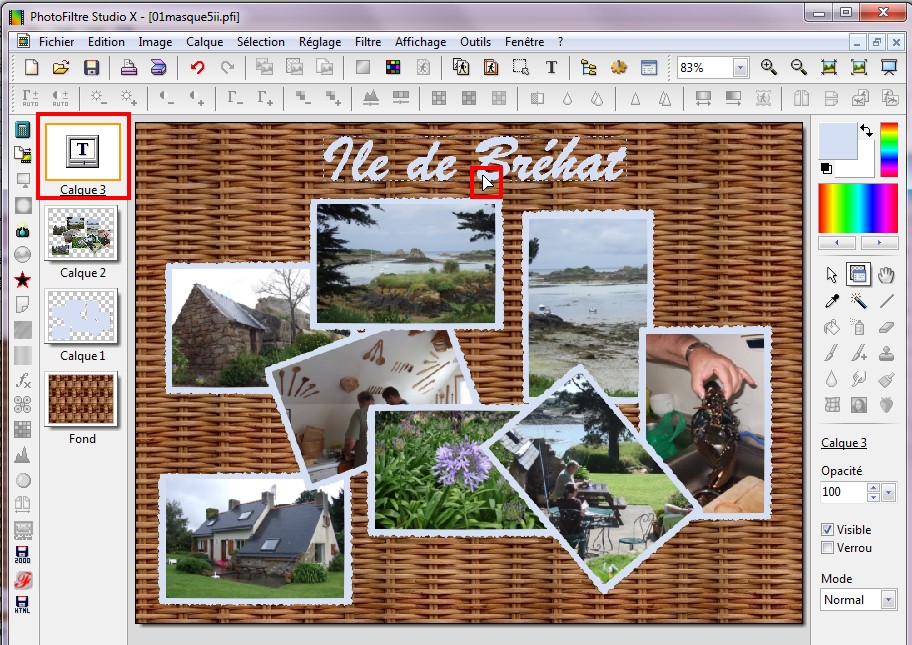Click the Opacité value field
The height and width of the screenshot is (645, 912).
click(843, 492)
